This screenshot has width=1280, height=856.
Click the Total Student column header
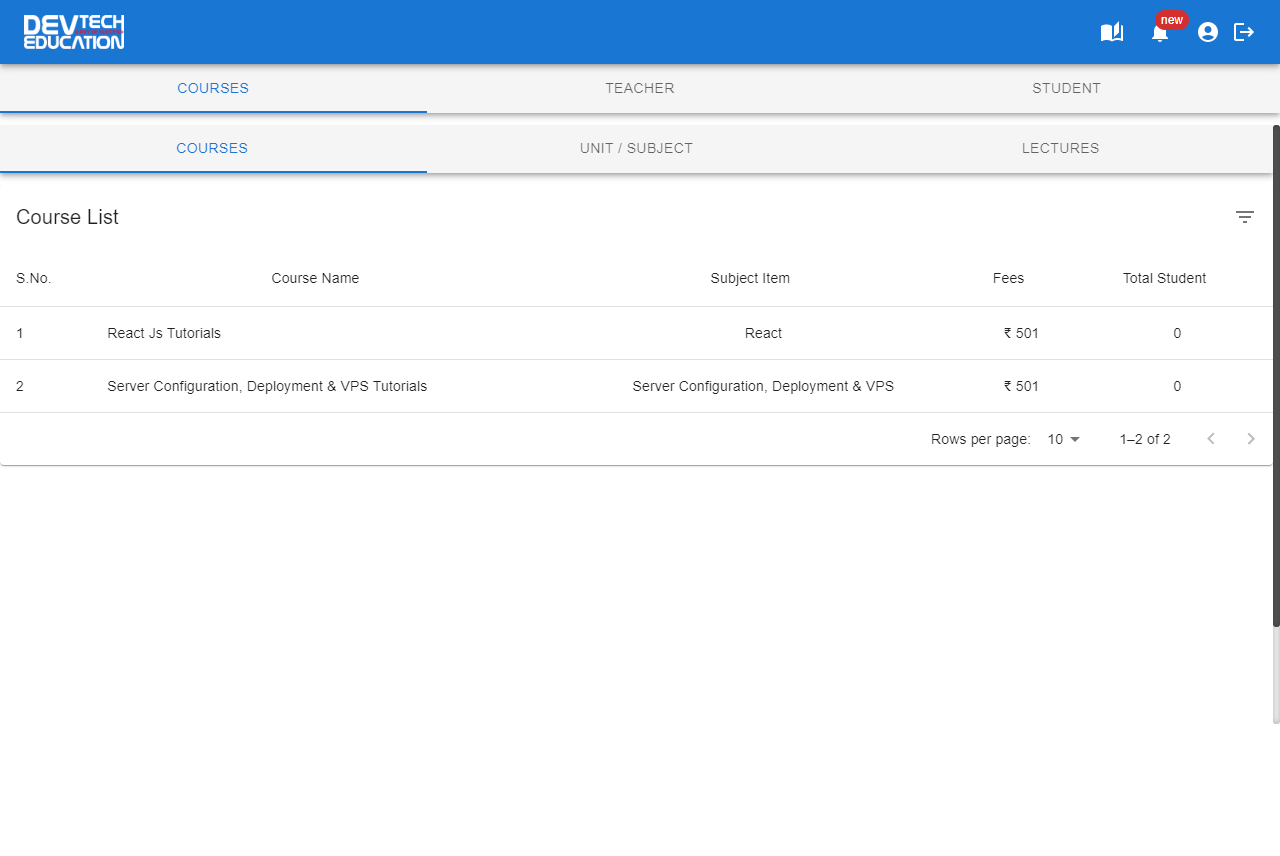(x=1164, y=278)
